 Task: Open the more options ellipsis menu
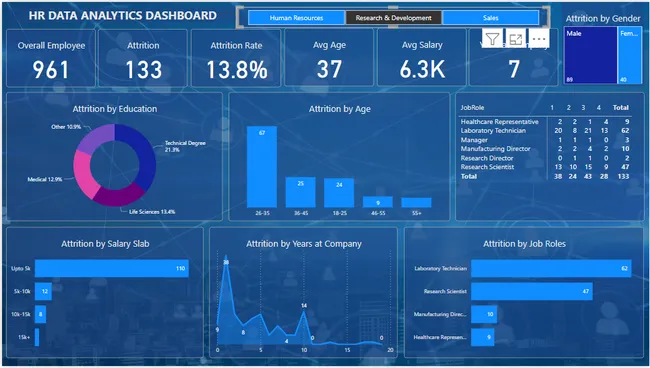(538, 39)
